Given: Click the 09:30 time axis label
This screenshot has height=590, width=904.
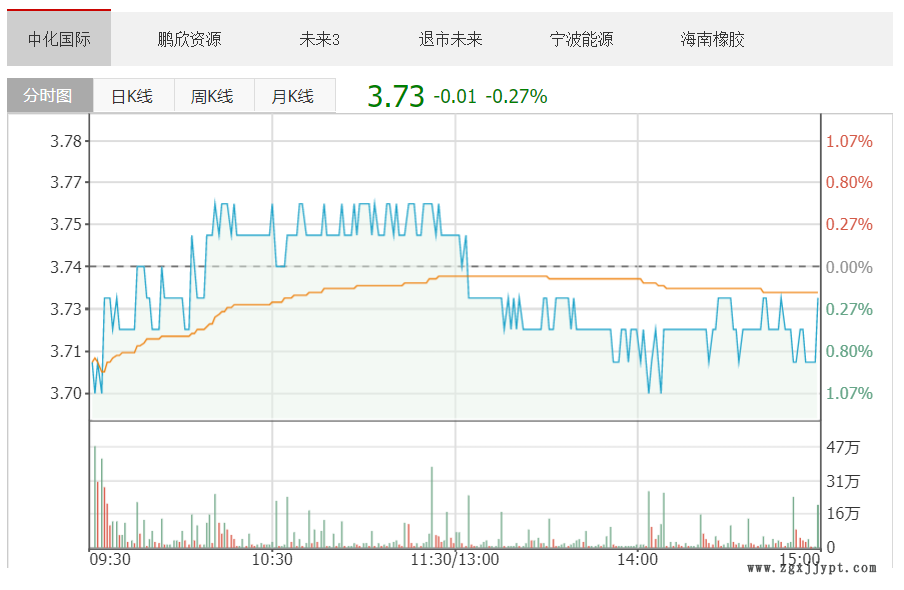Looking at the screenshot, I should click(110, 559).
